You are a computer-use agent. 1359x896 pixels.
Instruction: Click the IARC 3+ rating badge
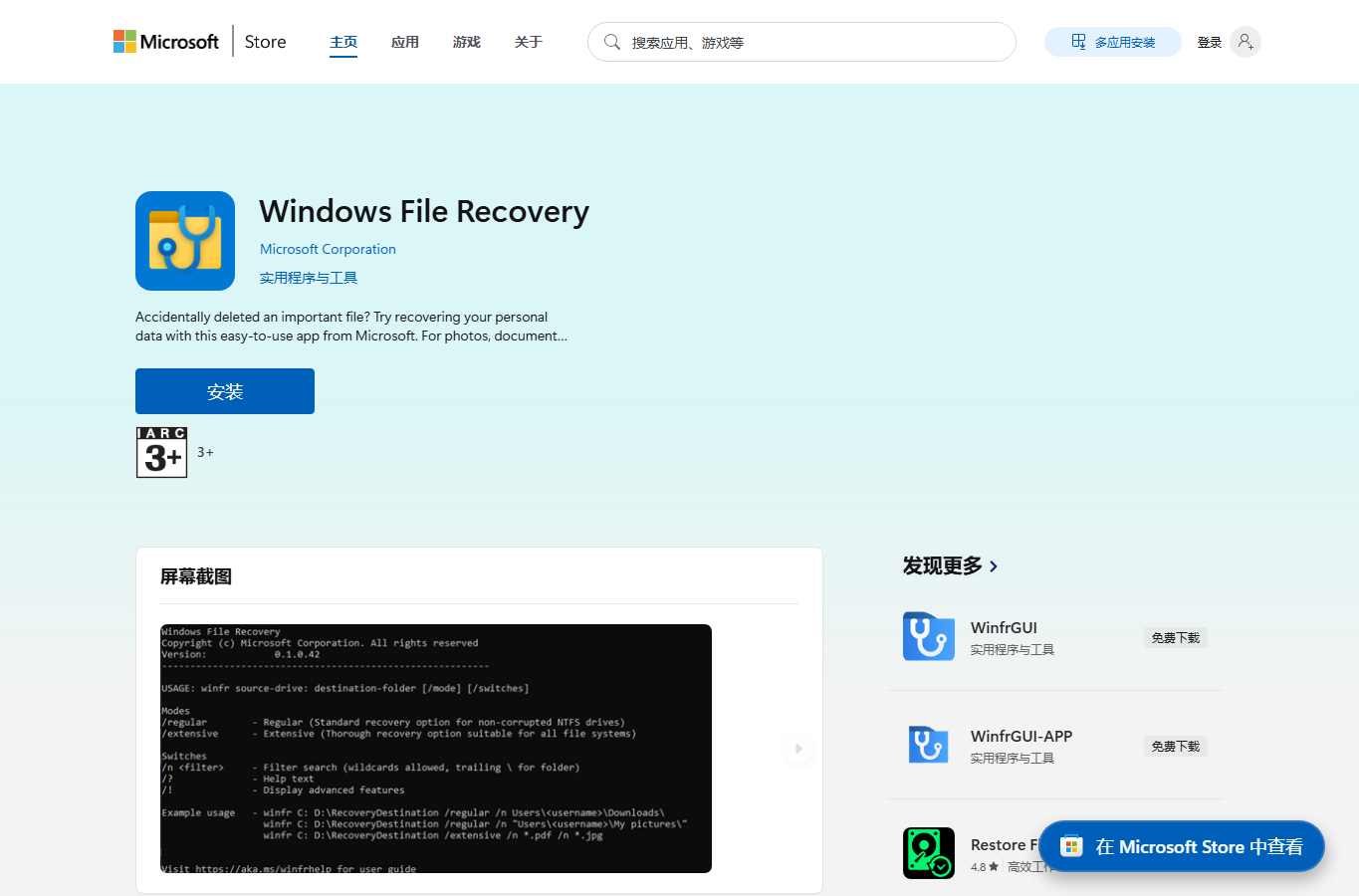click(x=161, y=452)
